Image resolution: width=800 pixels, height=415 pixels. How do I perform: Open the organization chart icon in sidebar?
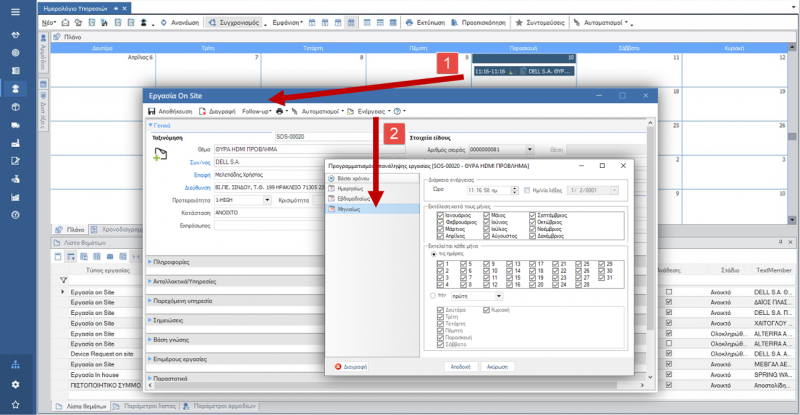[15, 364]
